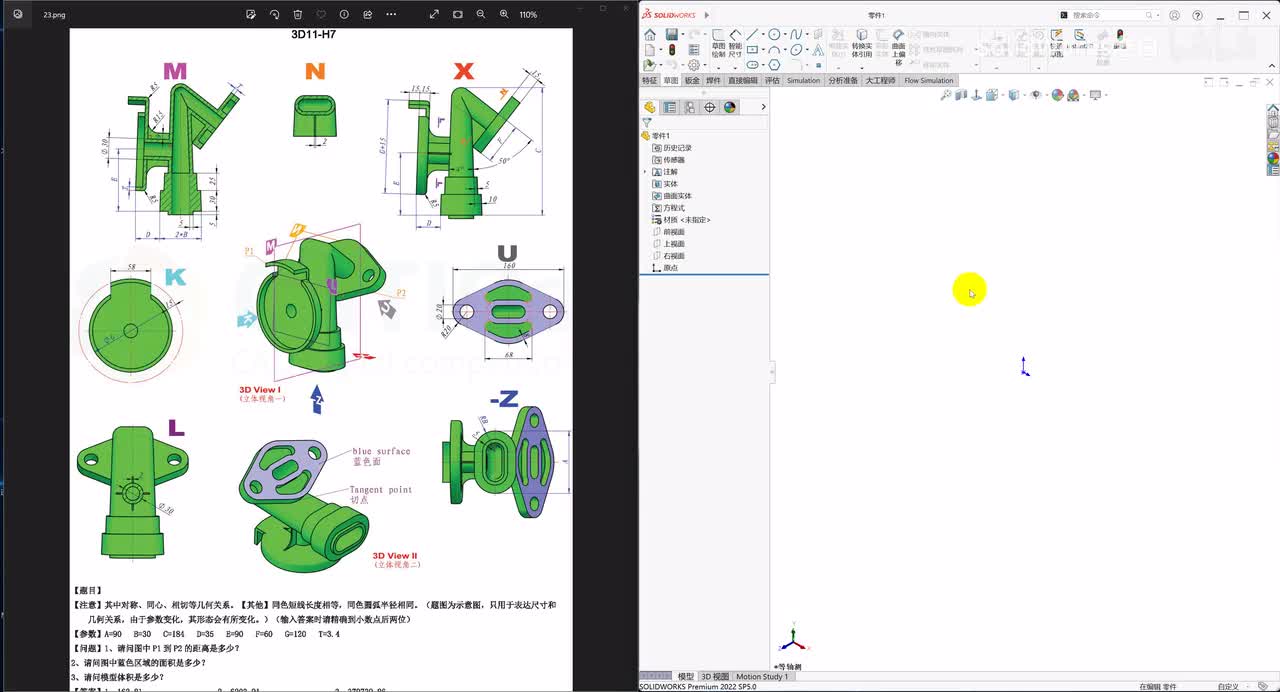Switch to the 3D 视图 bottom tab
Image resolution: width=1280 pixels, height=692 pixels.
pos(715,677)
